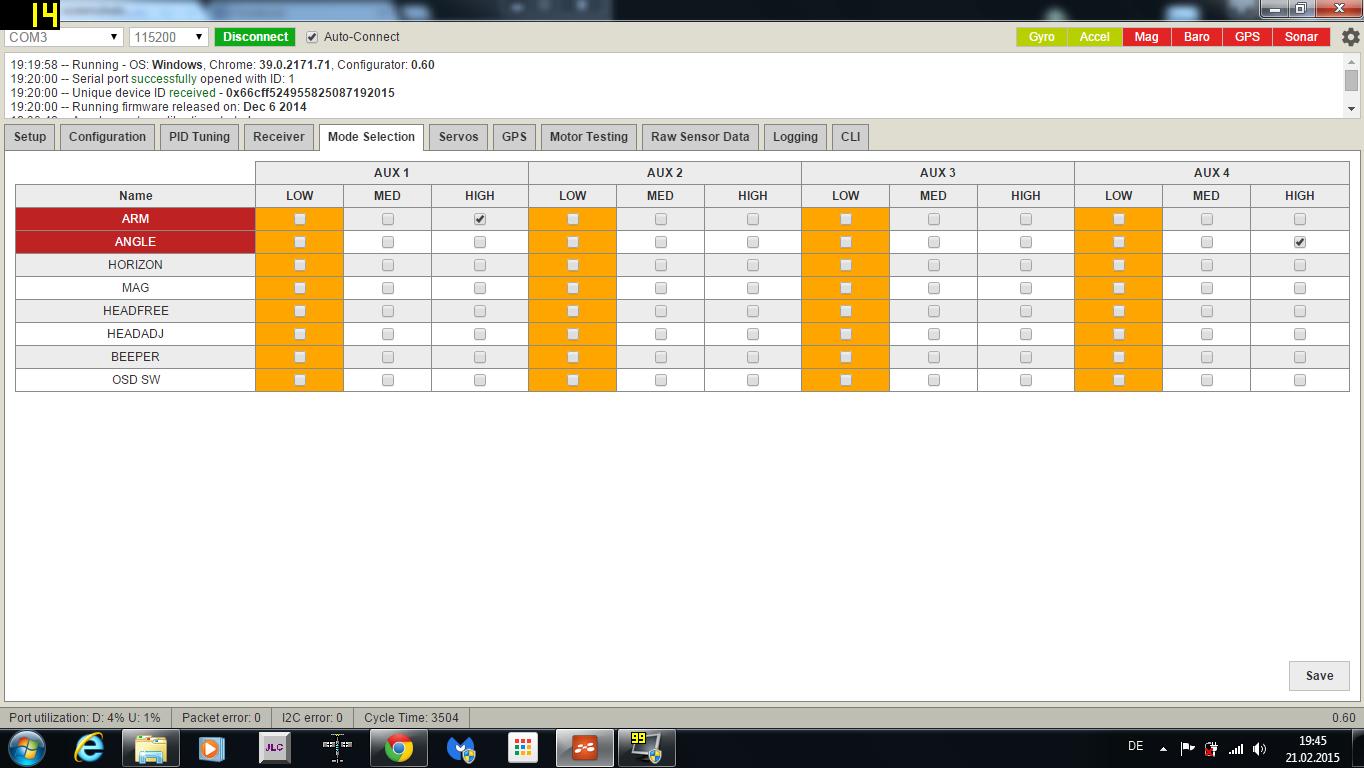The image size is (1364, 768).
Task: Open the 115200 baud rate dropdown
Action: tap(168, 37)
